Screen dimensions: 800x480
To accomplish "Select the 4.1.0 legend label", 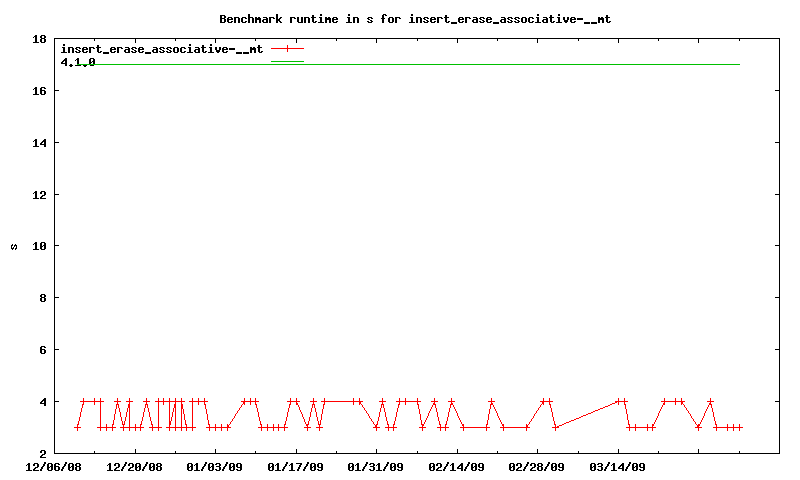I will point(78,61).
